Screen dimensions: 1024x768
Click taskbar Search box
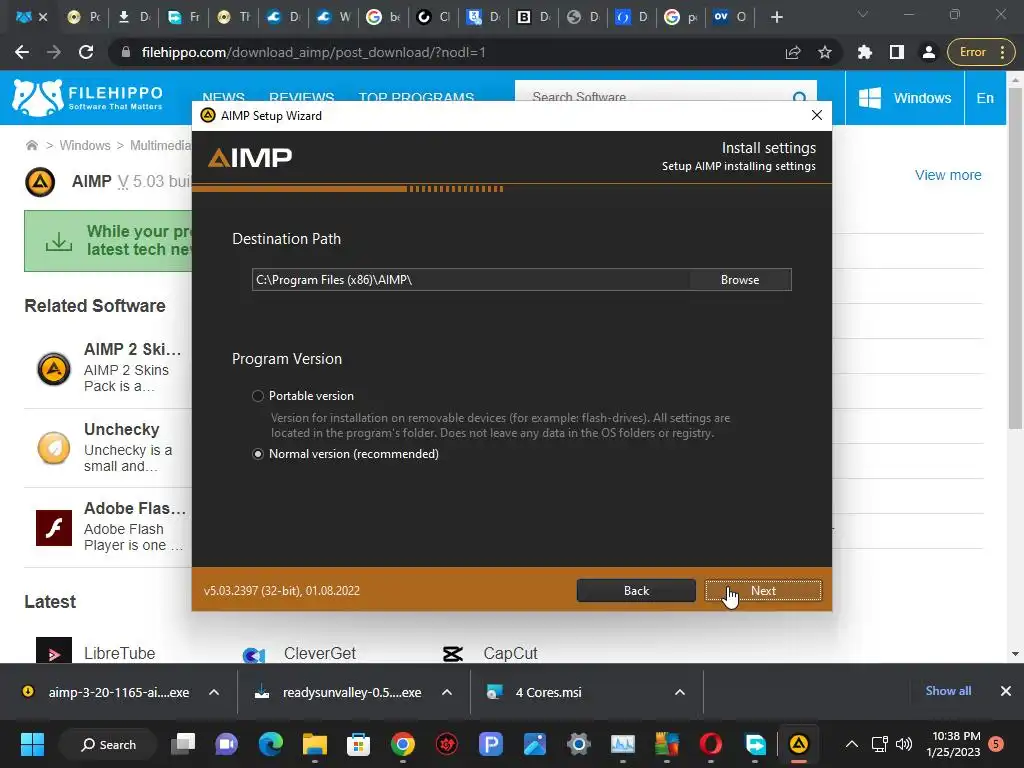(x=108, y=744)
